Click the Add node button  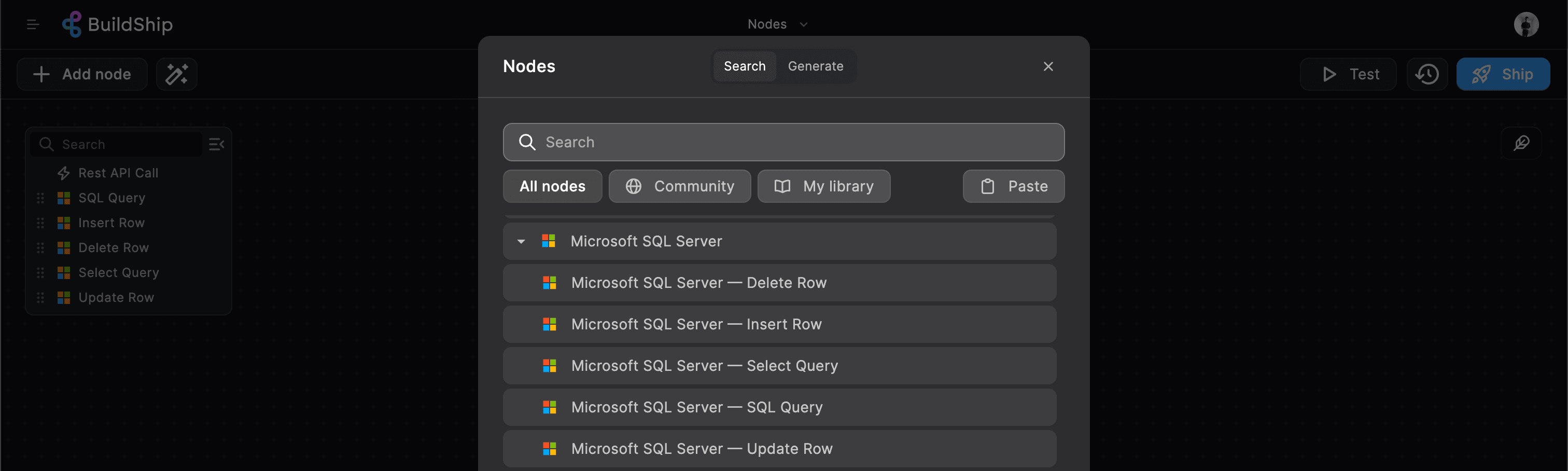point(82,74)
